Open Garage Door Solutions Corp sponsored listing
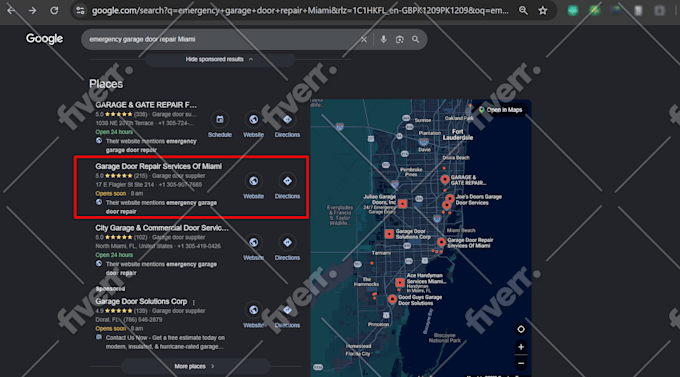 141,301
